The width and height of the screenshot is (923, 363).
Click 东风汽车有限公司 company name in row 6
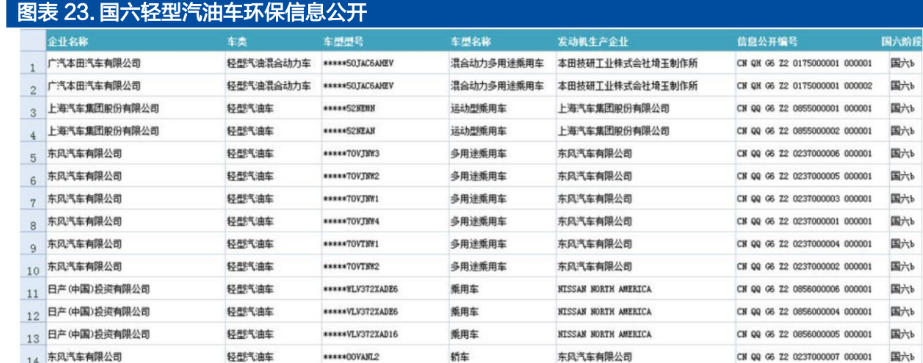tap(85, 176)
